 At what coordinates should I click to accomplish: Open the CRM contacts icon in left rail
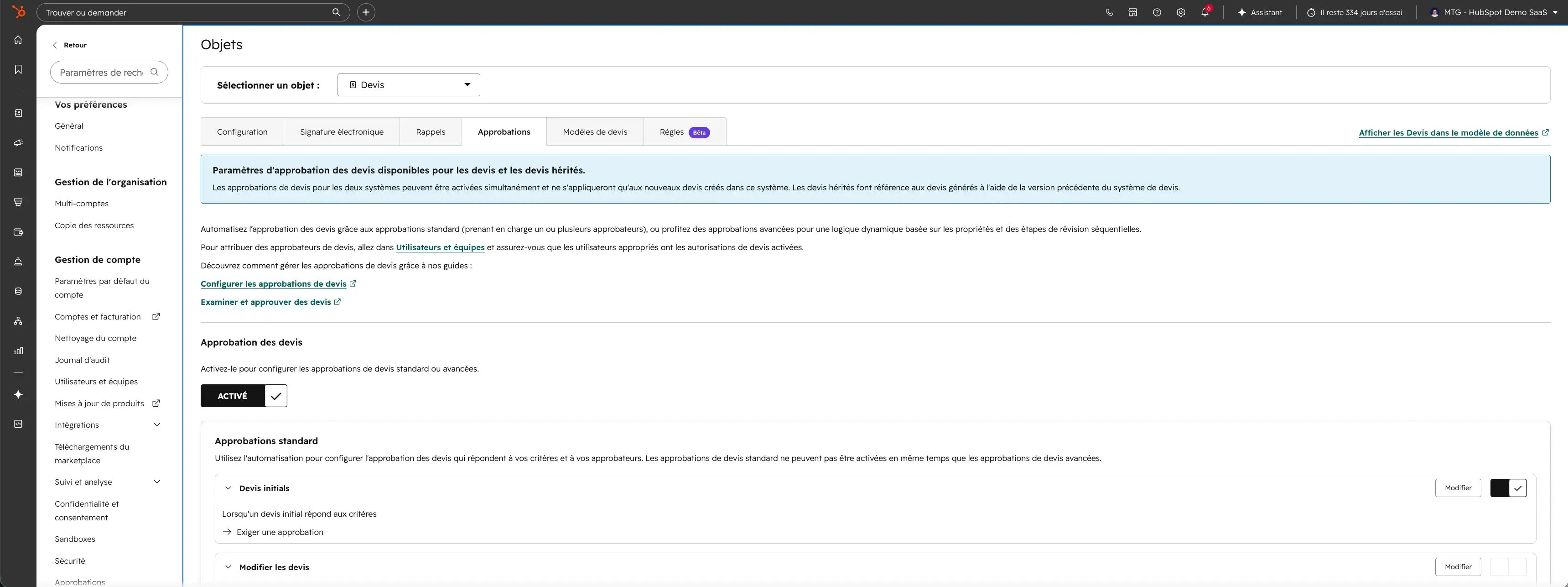pyautogui.click(x=18, y=113)
